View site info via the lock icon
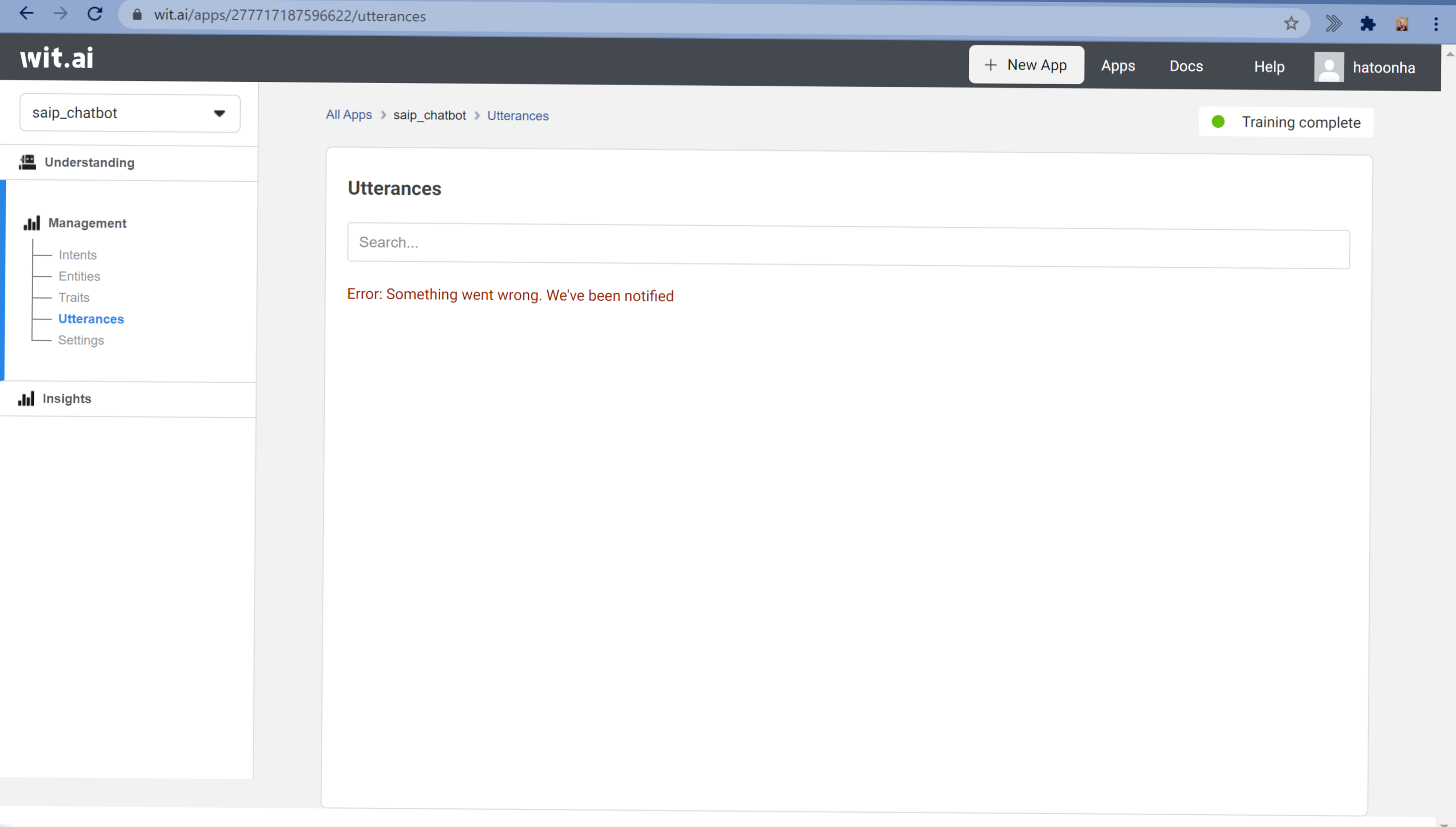 [137, 15]
